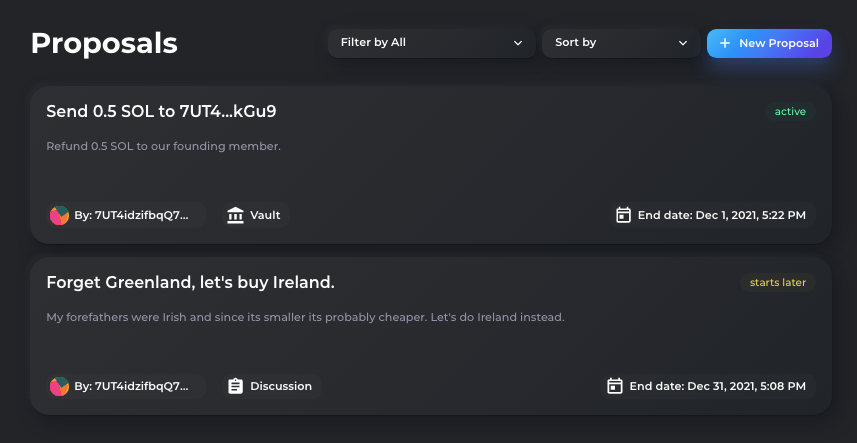
Task: Click the starts later status badge
Action: coord(778,282)
